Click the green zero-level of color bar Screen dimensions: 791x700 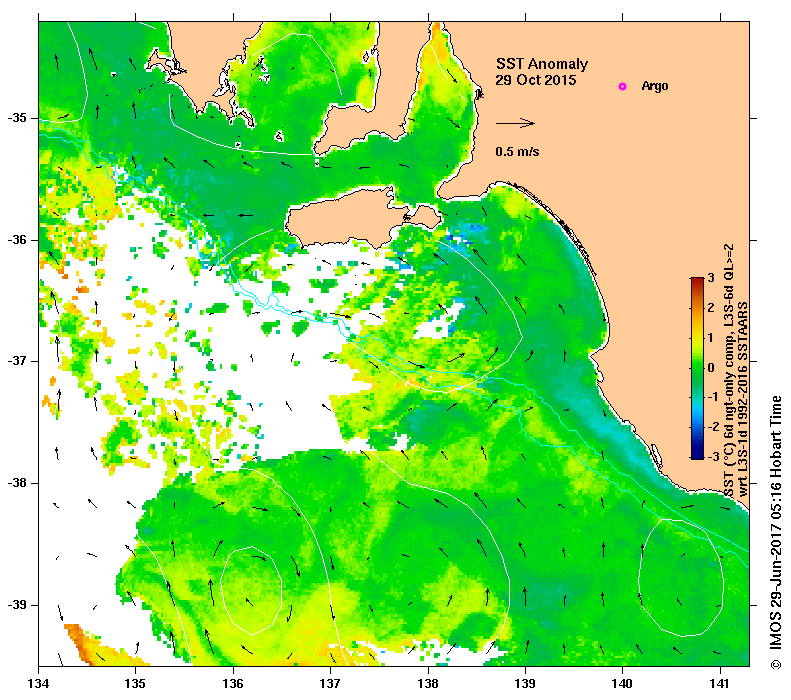pos(697,367)
